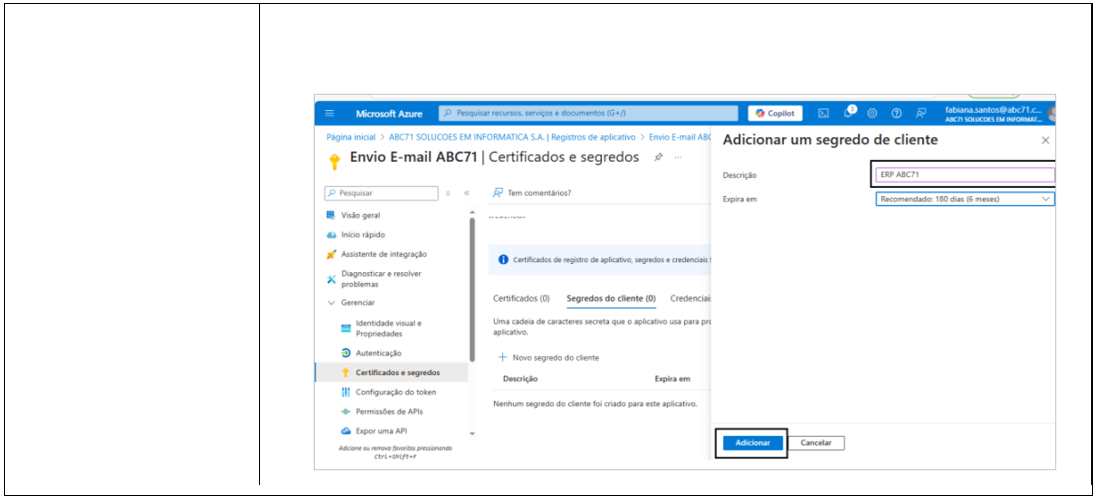
Task: Collapse the sidebar with double-chevron icon
Action: pyautogui.click(x=466, y=193)
